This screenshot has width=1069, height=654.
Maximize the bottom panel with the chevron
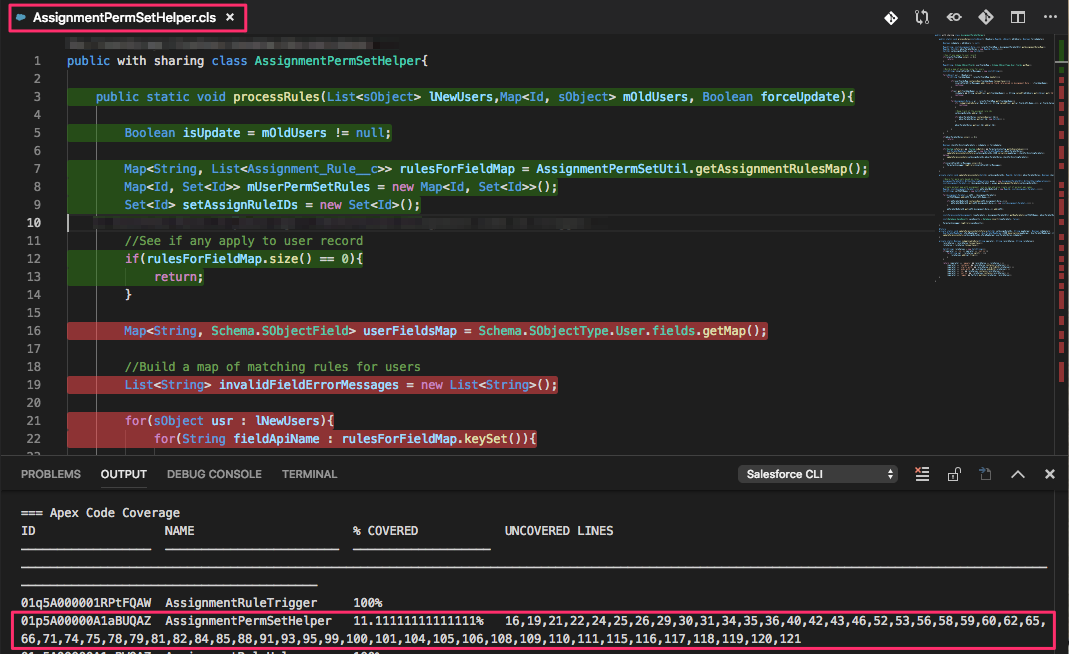click(x=1017, y=474)
